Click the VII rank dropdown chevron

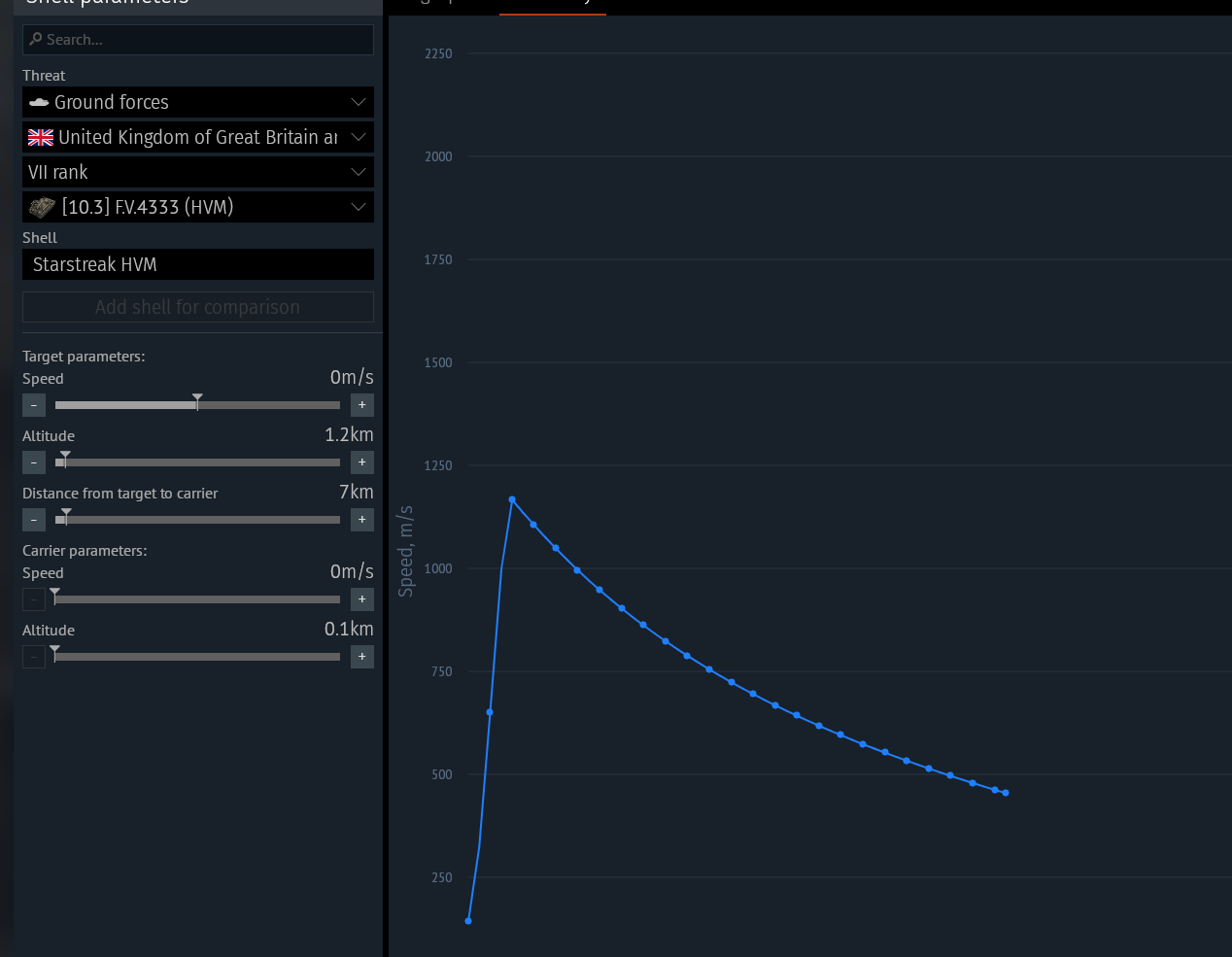pos(359,172)
